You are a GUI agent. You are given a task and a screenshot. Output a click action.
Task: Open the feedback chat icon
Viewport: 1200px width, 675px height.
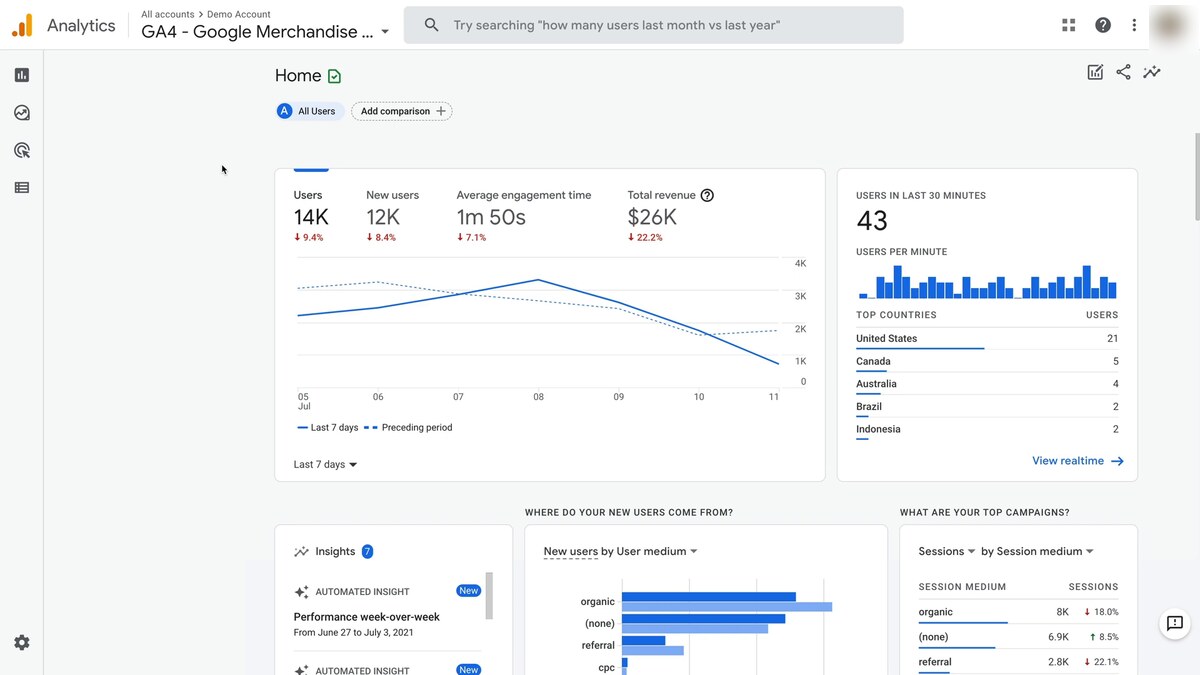tap(1175, 624)
